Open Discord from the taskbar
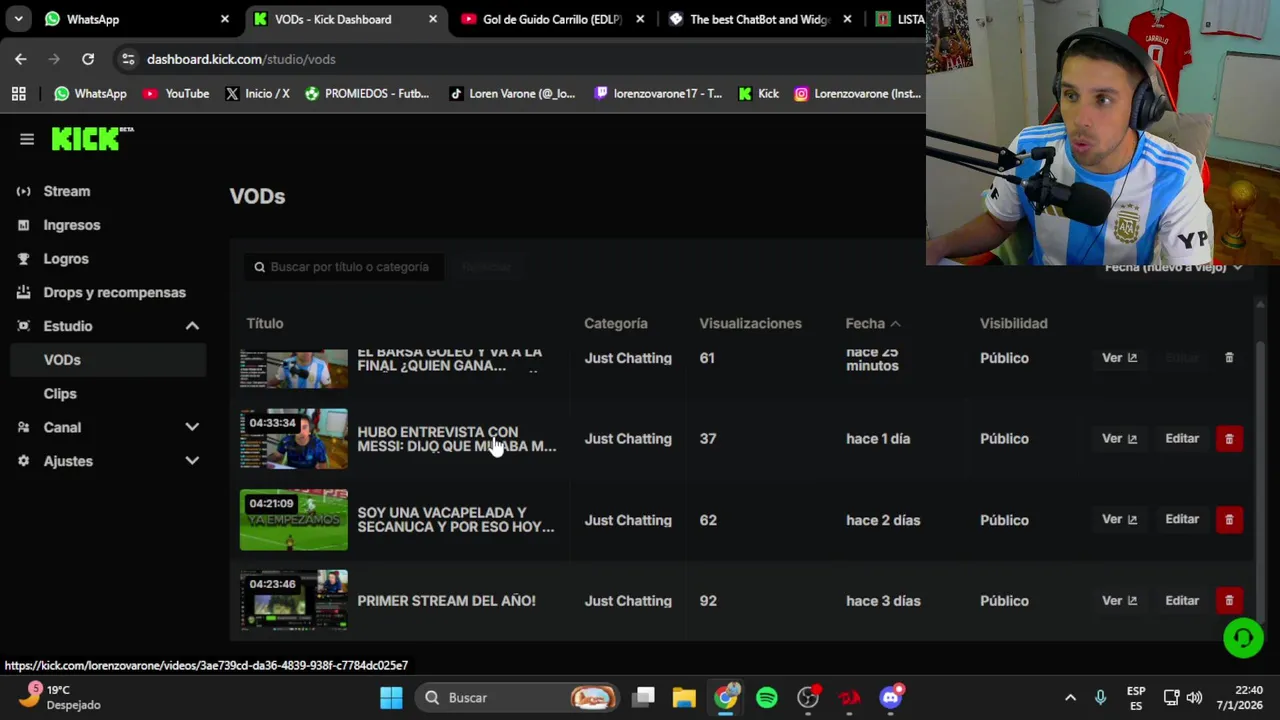Viewport: 1280px width, 720px height. [890, 697]
